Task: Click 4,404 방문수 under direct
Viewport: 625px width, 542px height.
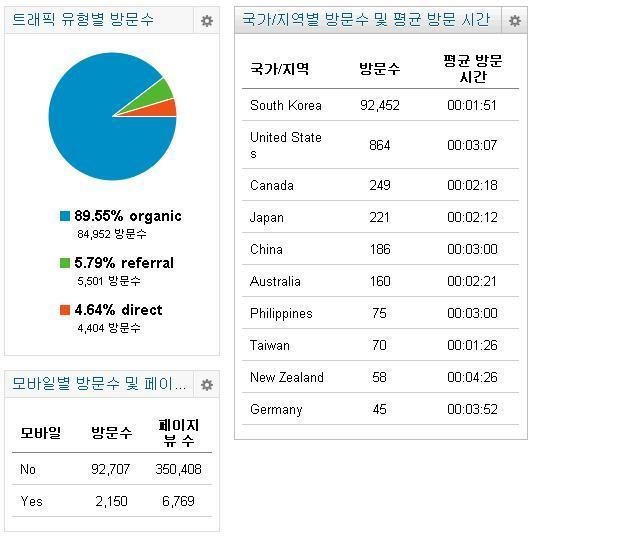Action: 109,328
